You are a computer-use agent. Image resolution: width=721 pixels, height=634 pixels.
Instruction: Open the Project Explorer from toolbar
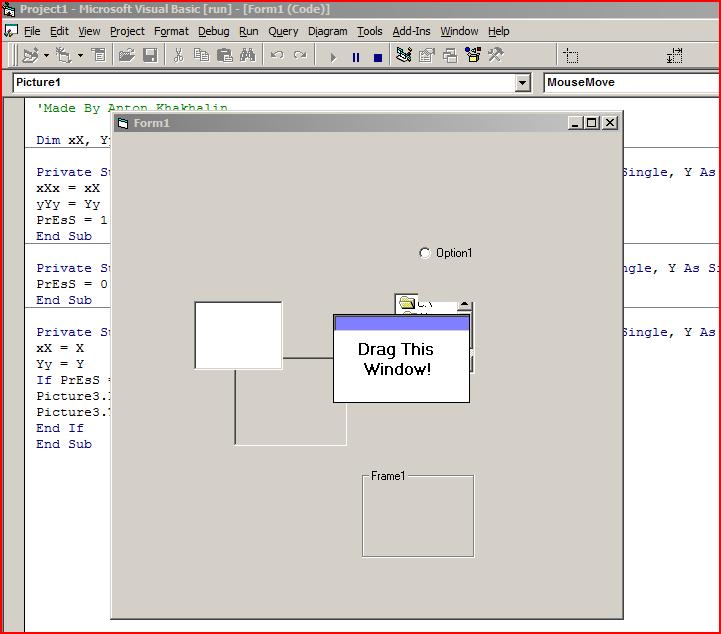click(x=404, y=56)
